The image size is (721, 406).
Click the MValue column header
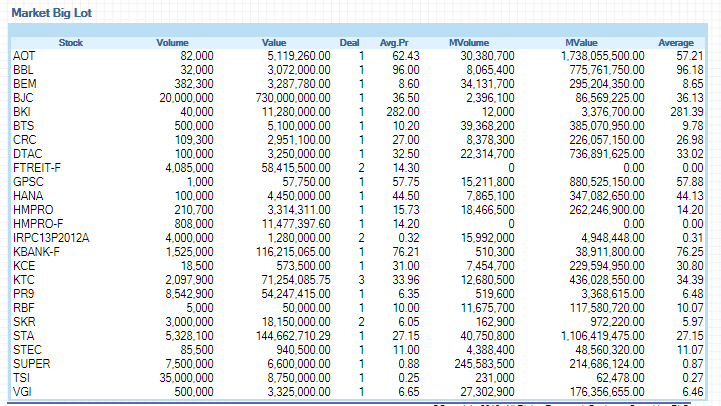click(x=581, y=43)
